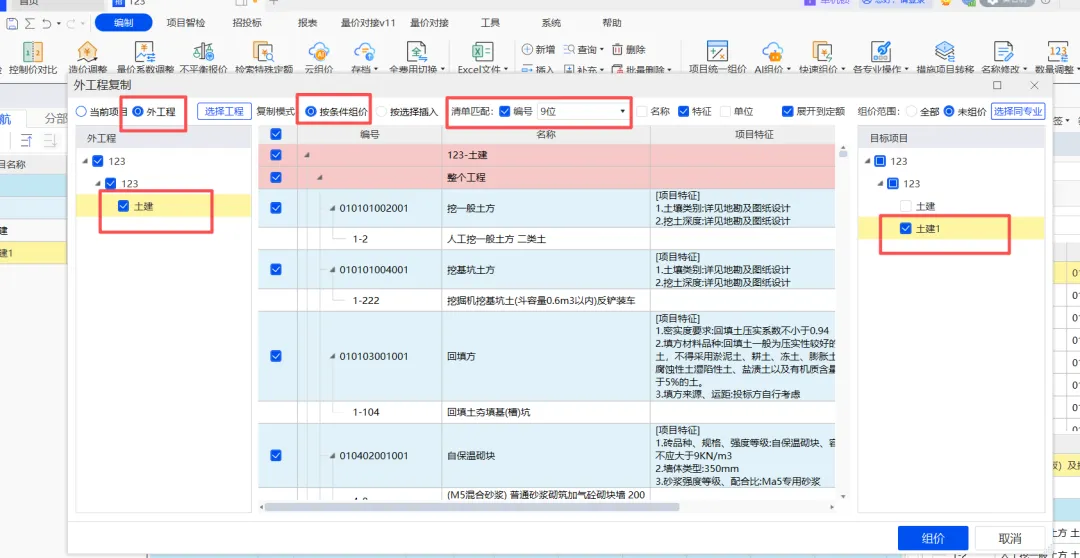Viewport: 1080px width, 558px height.
Task: Open the 项目统一组价 tool
Action: (718, 52)
